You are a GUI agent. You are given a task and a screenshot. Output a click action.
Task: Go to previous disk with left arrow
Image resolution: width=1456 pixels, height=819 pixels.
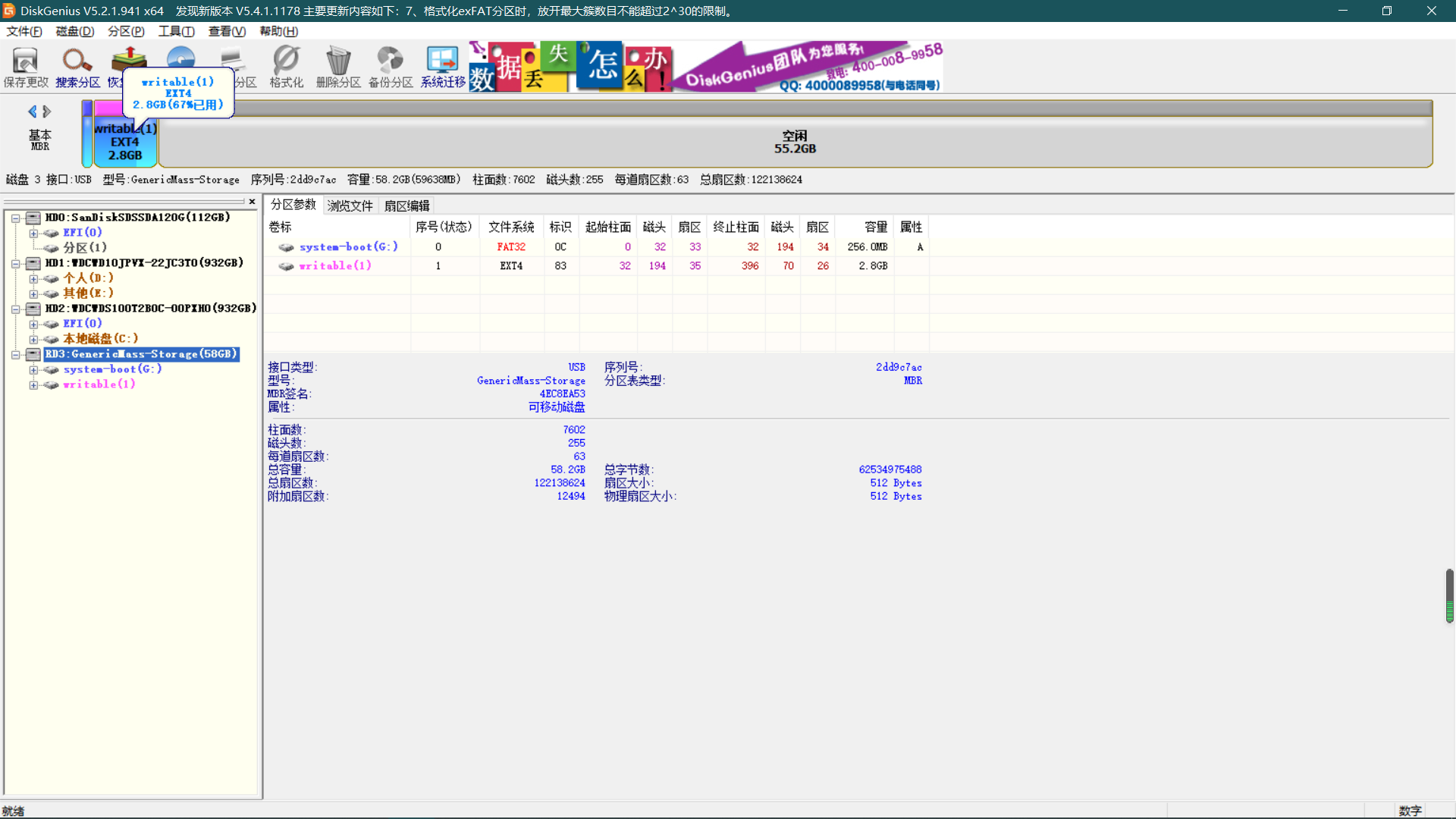(x=33, y=111)
